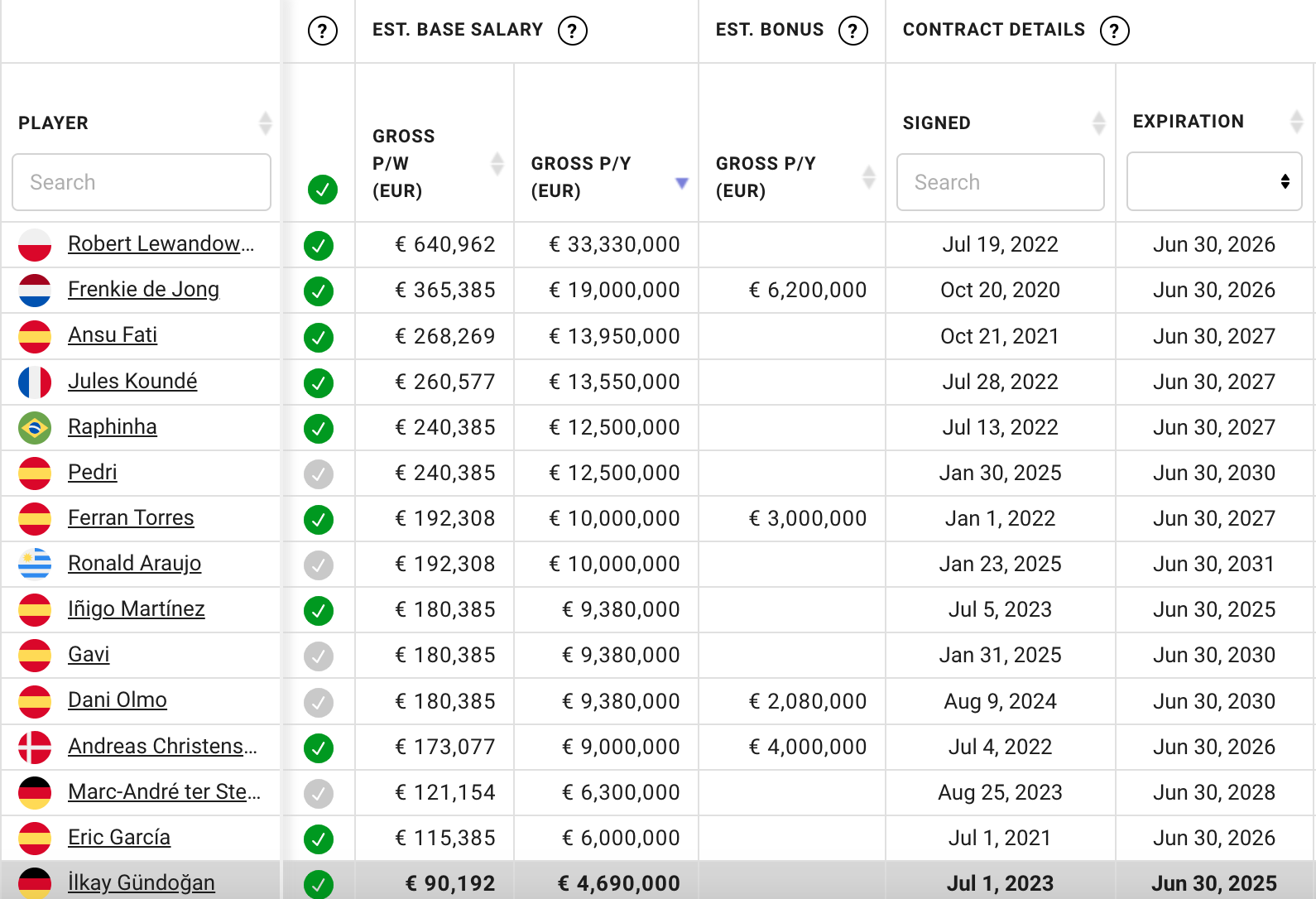Image resolution: width=1316 pixels, height=899 pixels.
Task: Open help icon next to Contract Details
Action: click(1114, 31)
